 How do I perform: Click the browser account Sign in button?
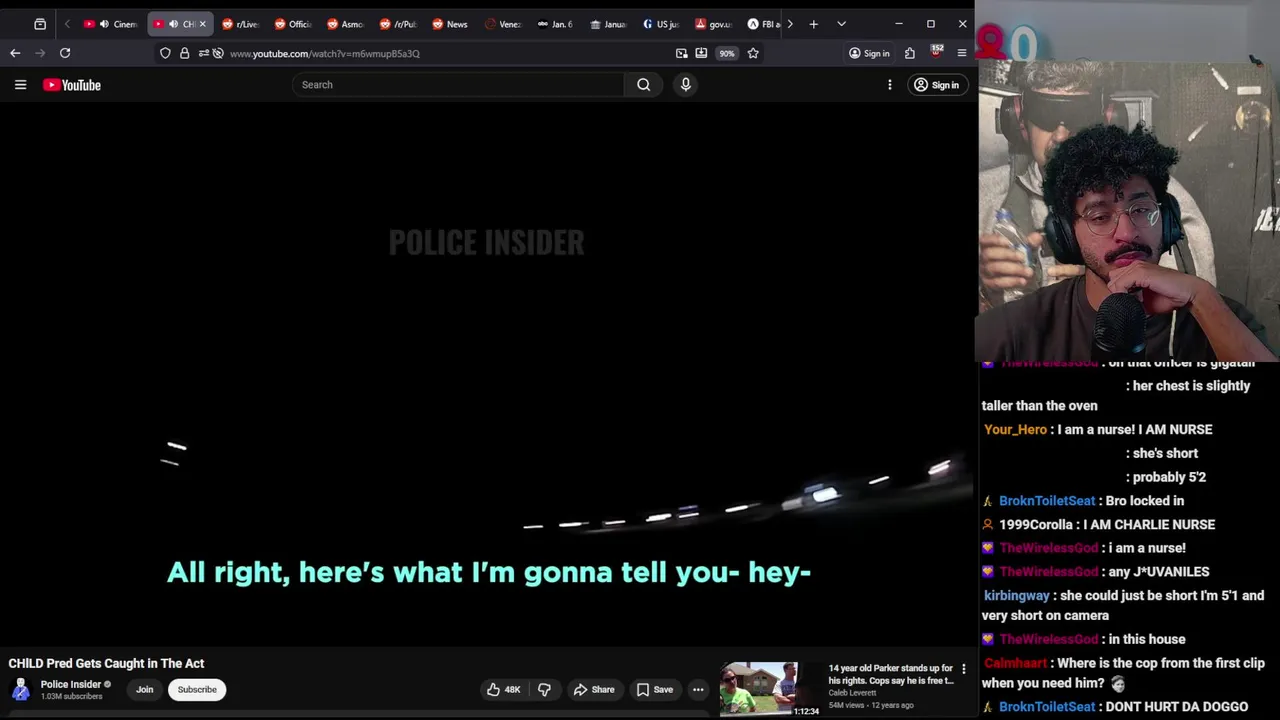coord(869,53)
